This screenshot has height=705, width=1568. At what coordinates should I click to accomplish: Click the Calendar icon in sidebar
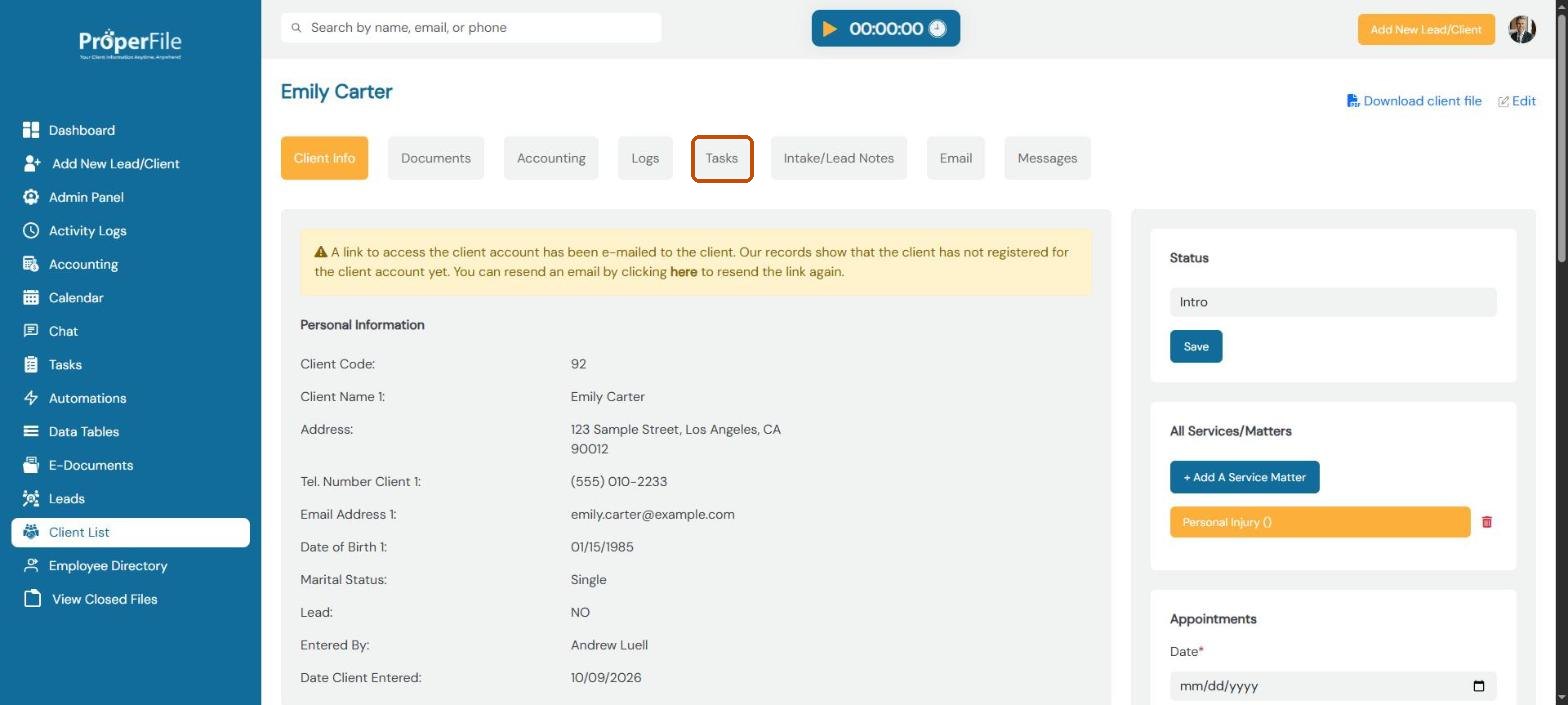click(31, 297)
